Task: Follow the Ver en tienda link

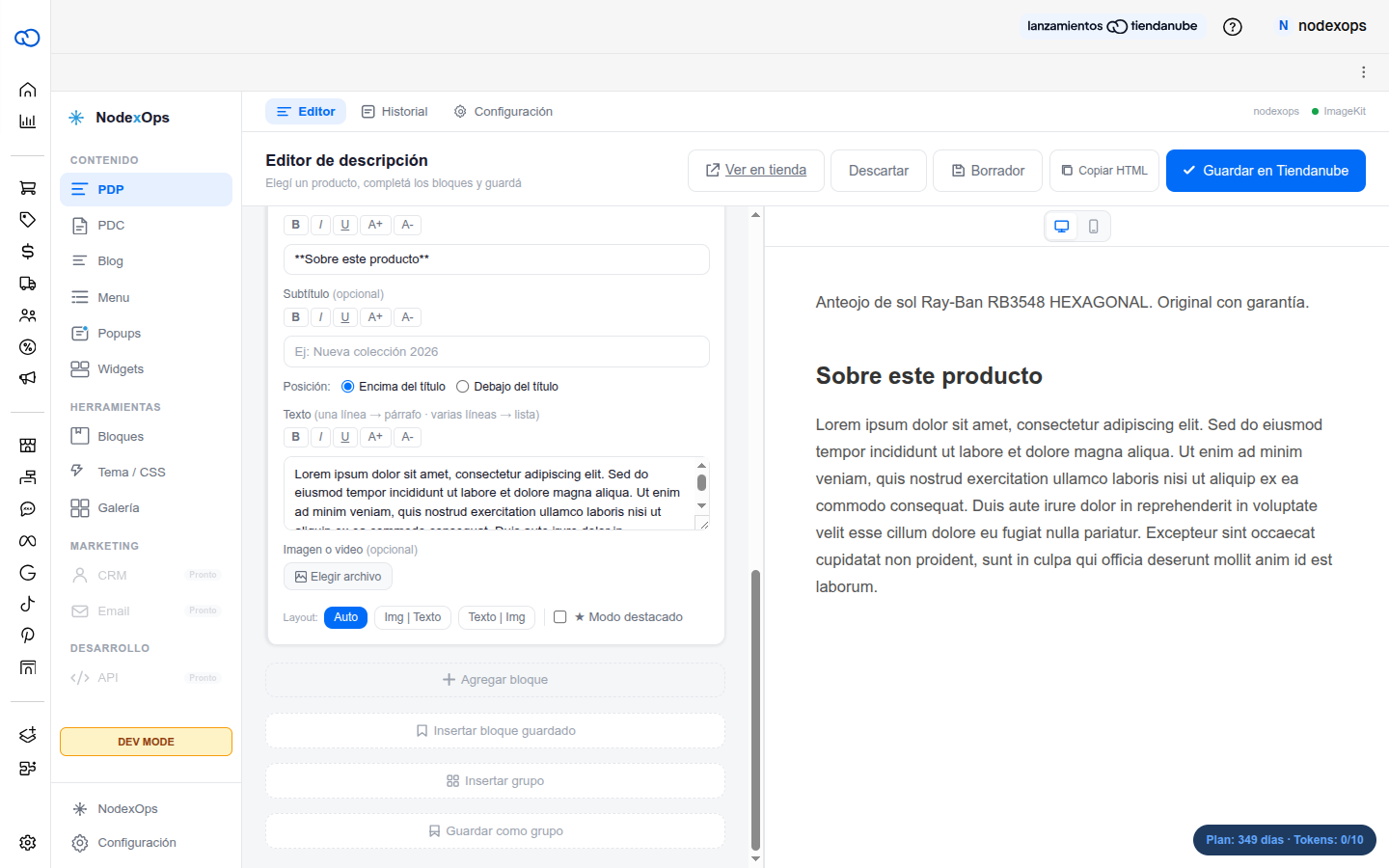Action: (x=756, y=171)
